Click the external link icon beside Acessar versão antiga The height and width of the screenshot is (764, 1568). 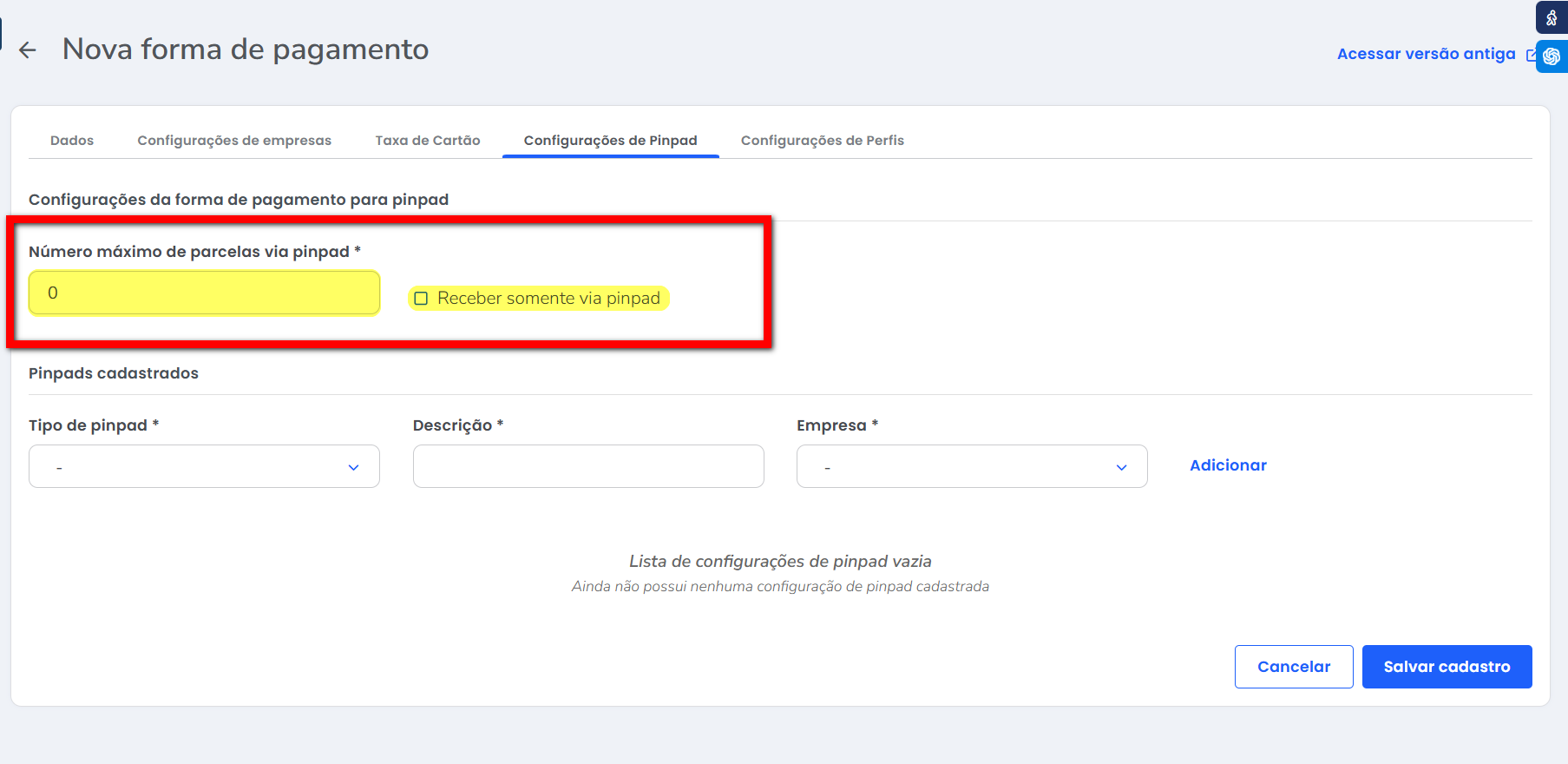click(x=1531, y=55)
